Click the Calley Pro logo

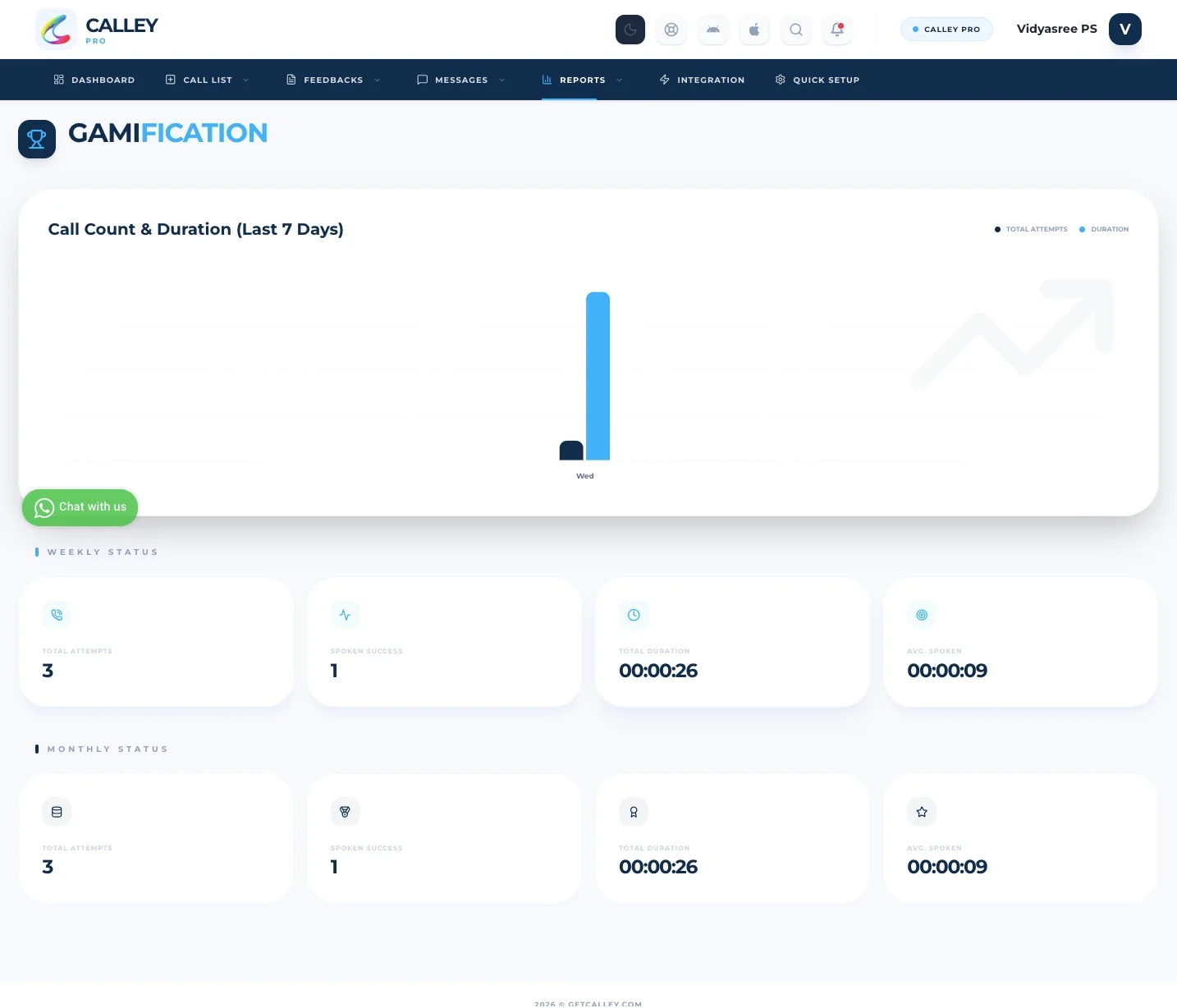[x=98, y=30]
